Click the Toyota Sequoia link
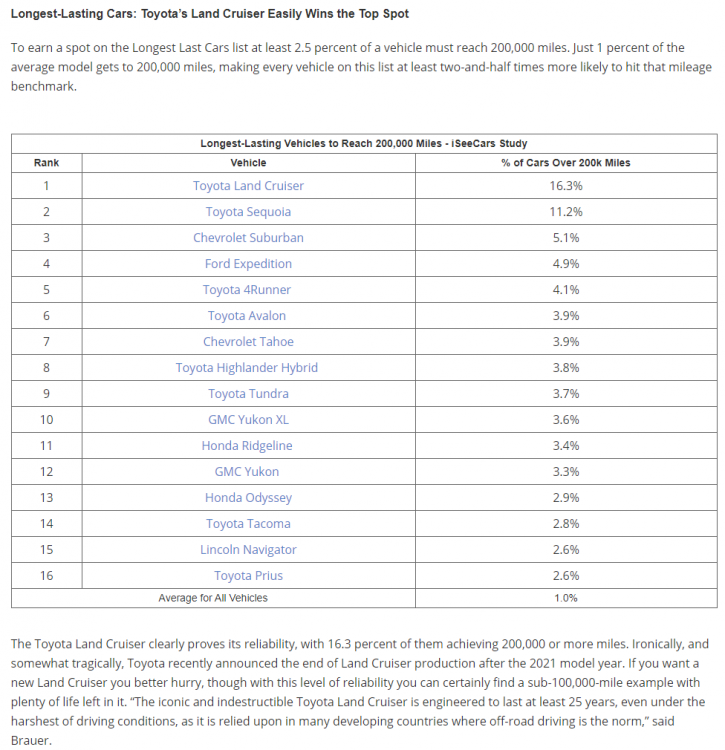This screenshot has height=750, width=725. [248, 212]
